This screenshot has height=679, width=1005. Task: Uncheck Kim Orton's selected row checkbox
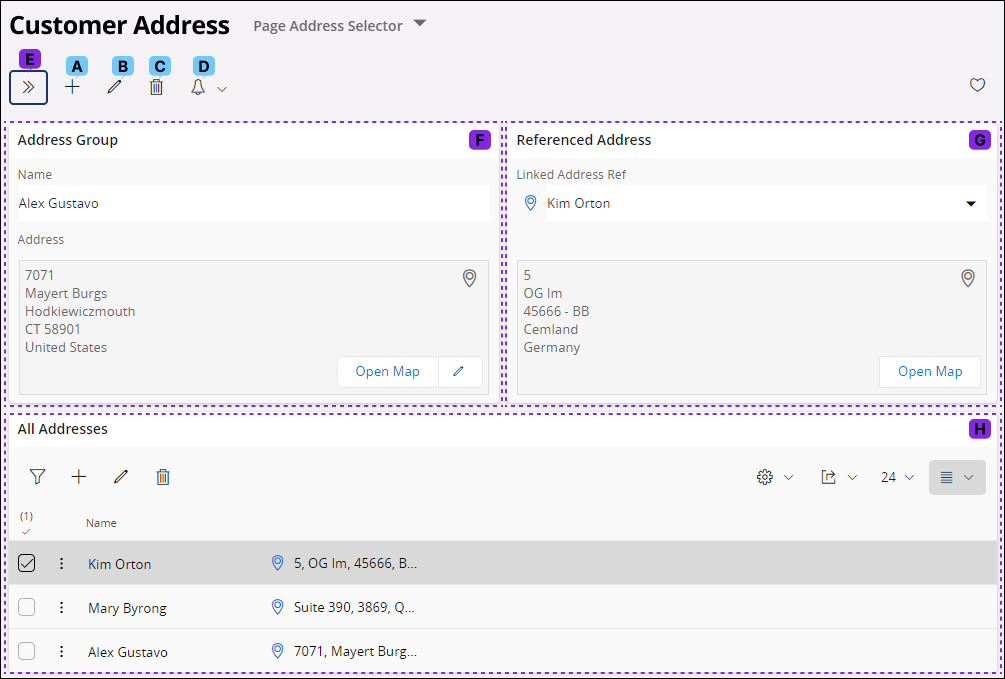(26, 563)
